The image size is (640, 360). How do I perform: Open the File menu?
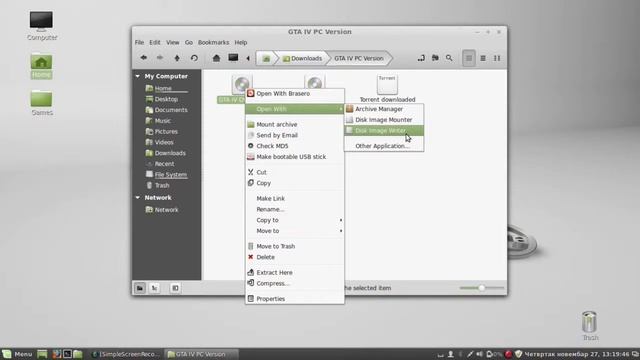click(x=139, y=42)
